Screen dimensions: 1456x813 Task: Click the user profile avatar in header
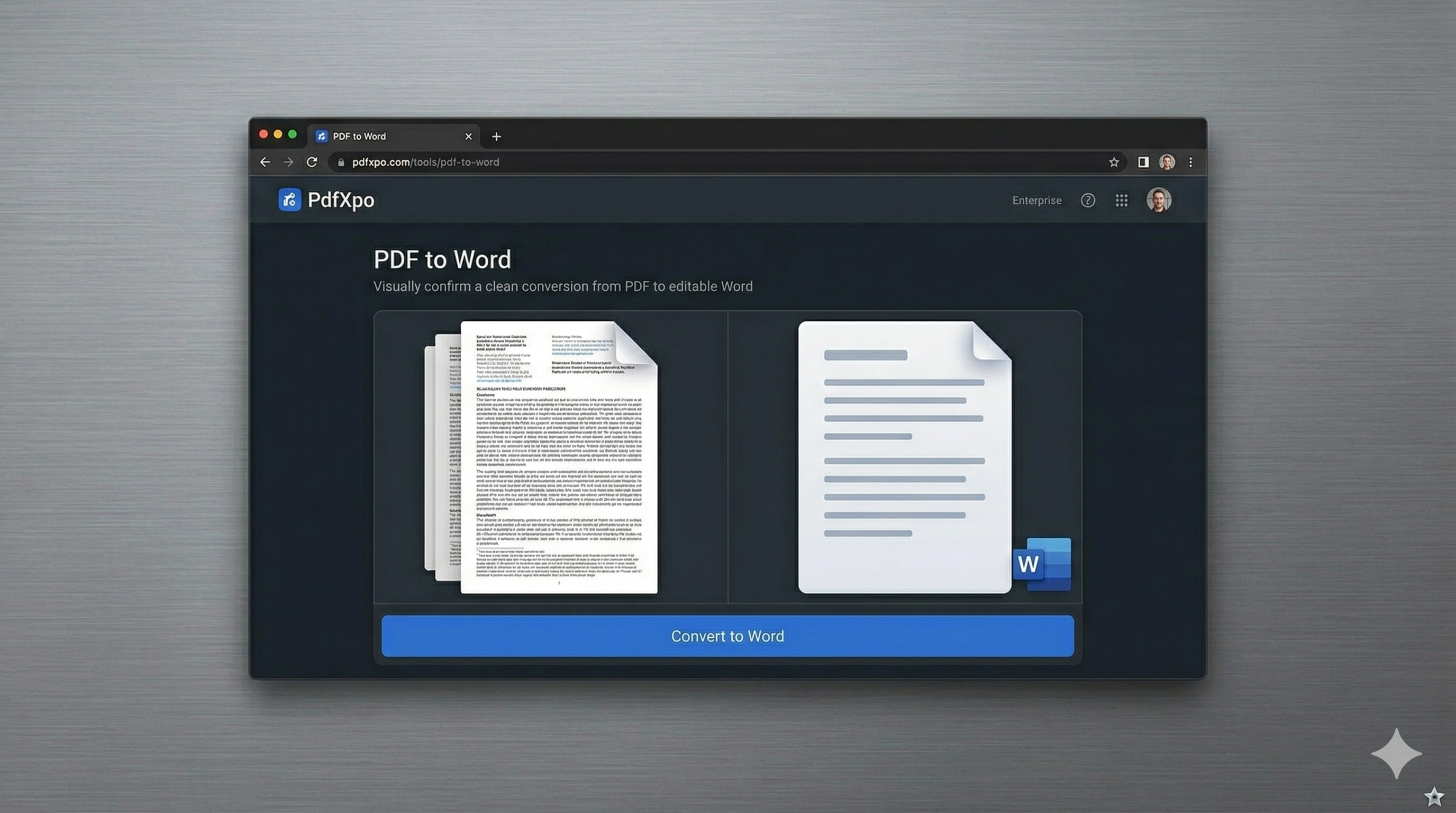tap(1158, 200)
